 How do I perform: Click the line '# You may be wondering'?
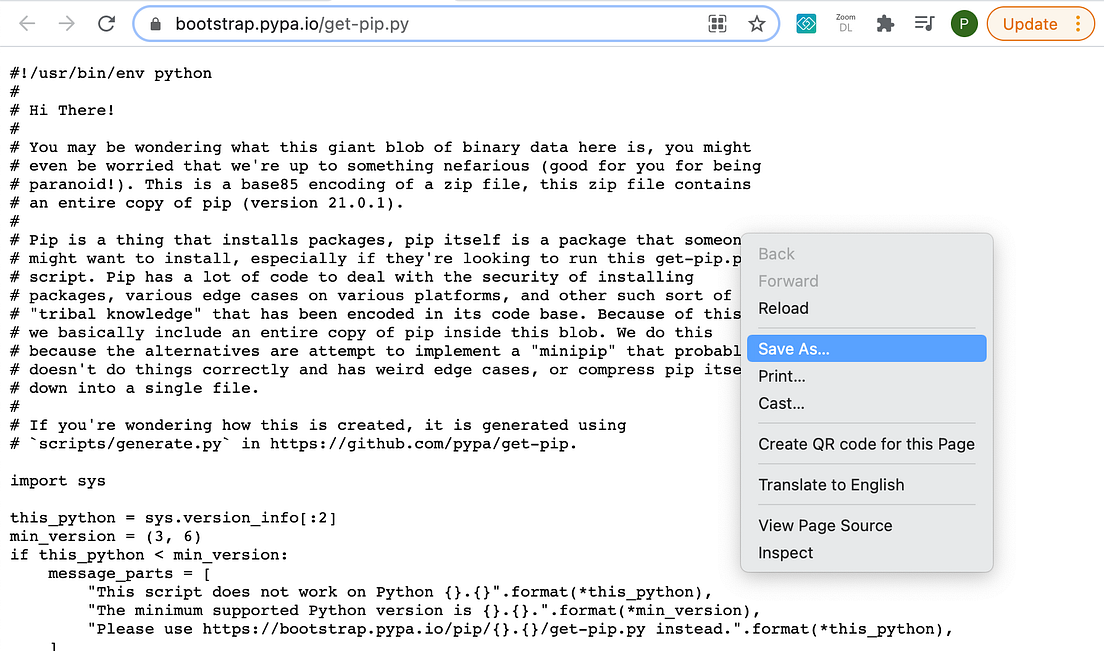tap(381, 148)
